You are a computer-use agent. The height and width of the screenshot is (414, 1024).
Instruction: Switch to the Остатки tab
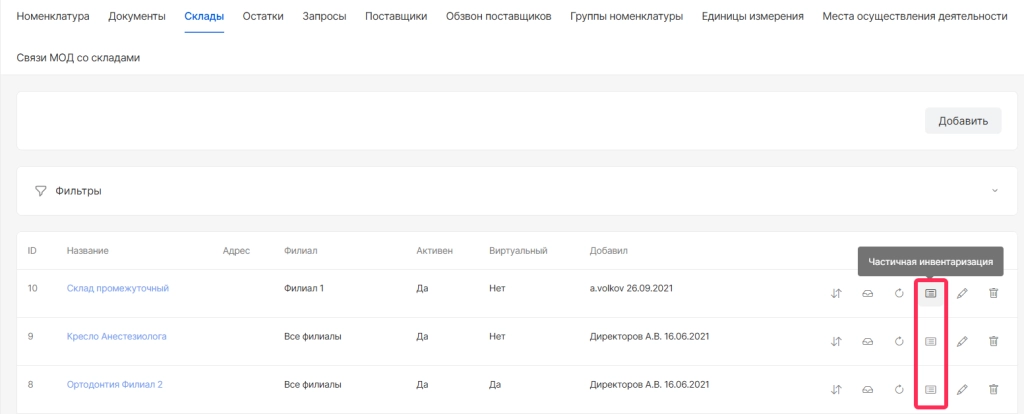(263, 16)
